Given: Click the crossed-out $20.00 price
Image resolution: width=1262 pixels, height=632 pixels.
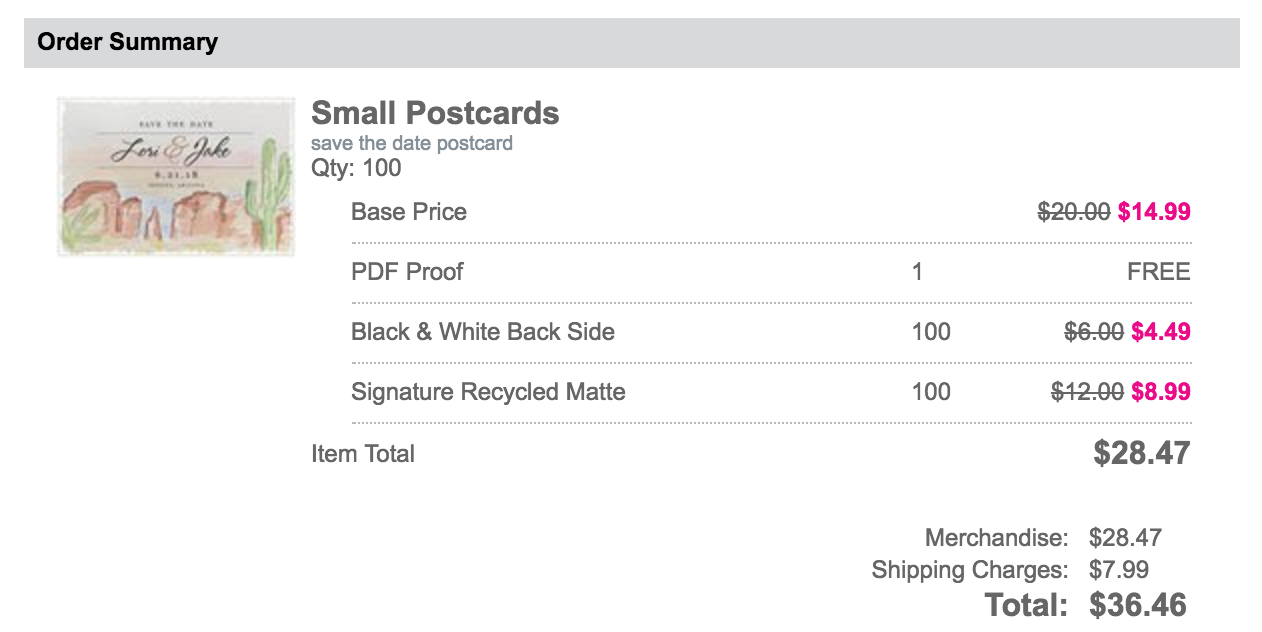Looking at the screenshot, I should coord(1073,212).
